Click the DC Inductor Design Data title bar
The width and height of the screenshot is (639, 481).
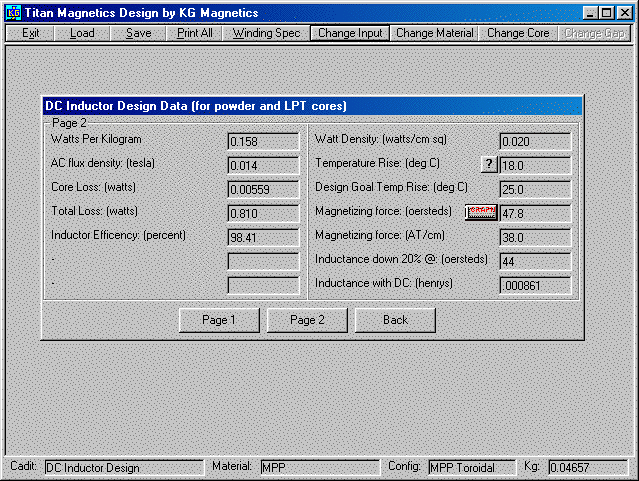[312, 106]
